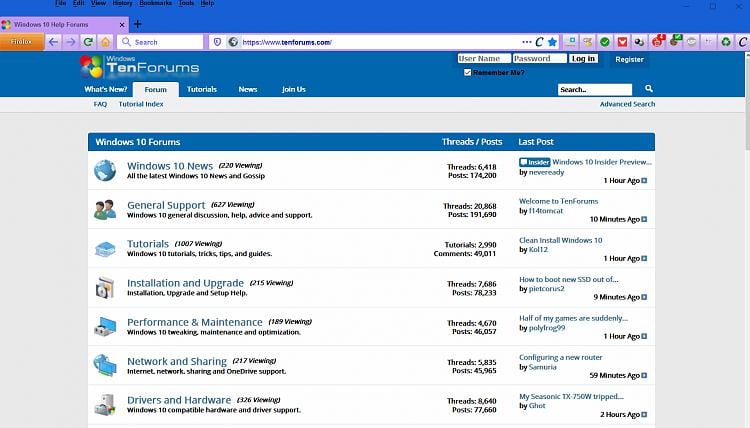
Task: Toggle the Remember Me checkbox
Action: [467, 72]
